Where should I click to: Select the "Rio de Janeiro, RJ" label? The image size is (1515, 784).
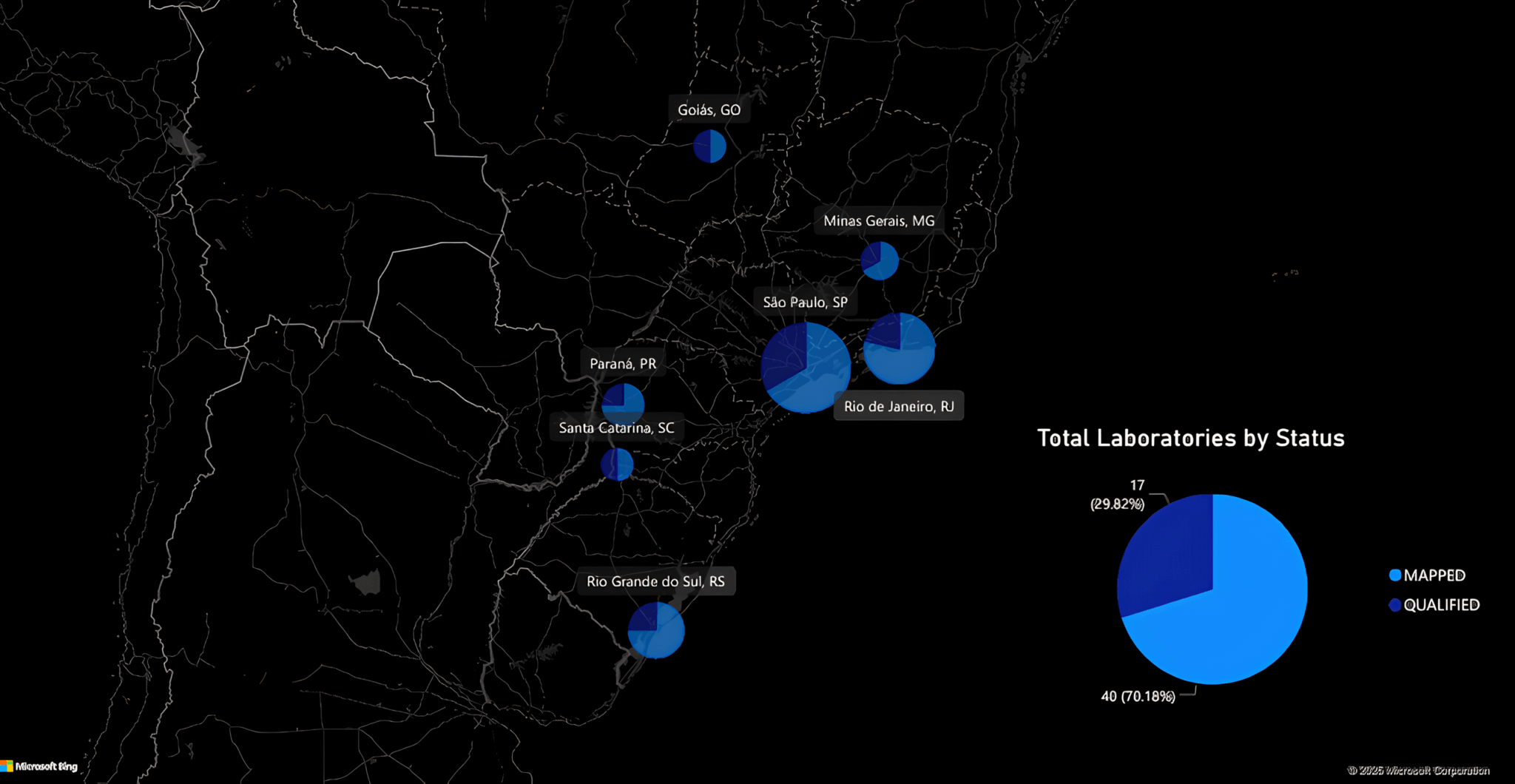899,406
